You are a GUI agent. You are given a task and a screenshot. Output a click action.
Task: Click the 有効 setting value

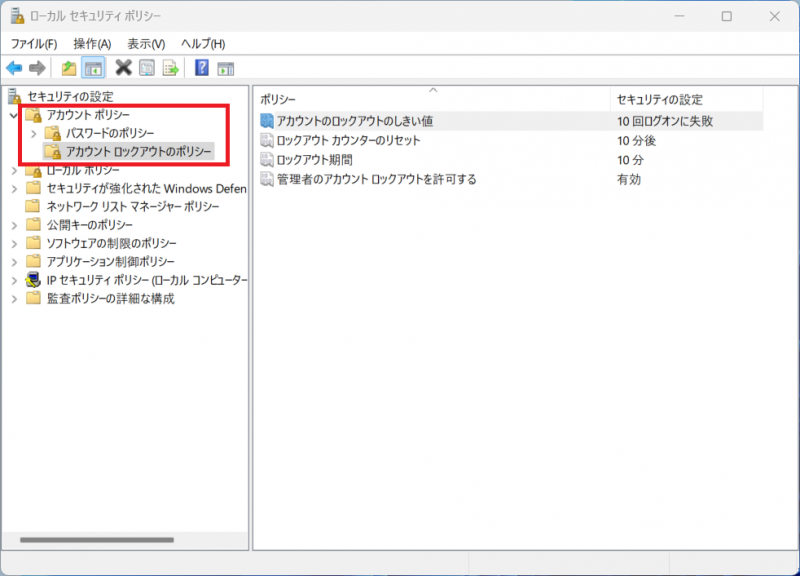tap(629, 179)
